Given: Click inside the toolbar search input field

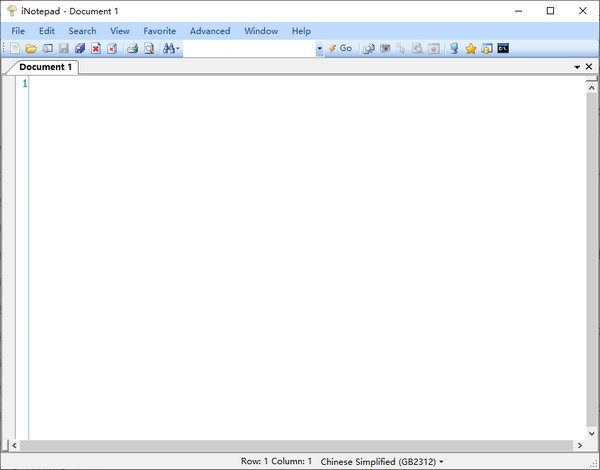Looking at the screenshot, I should [x=249, y=48].
